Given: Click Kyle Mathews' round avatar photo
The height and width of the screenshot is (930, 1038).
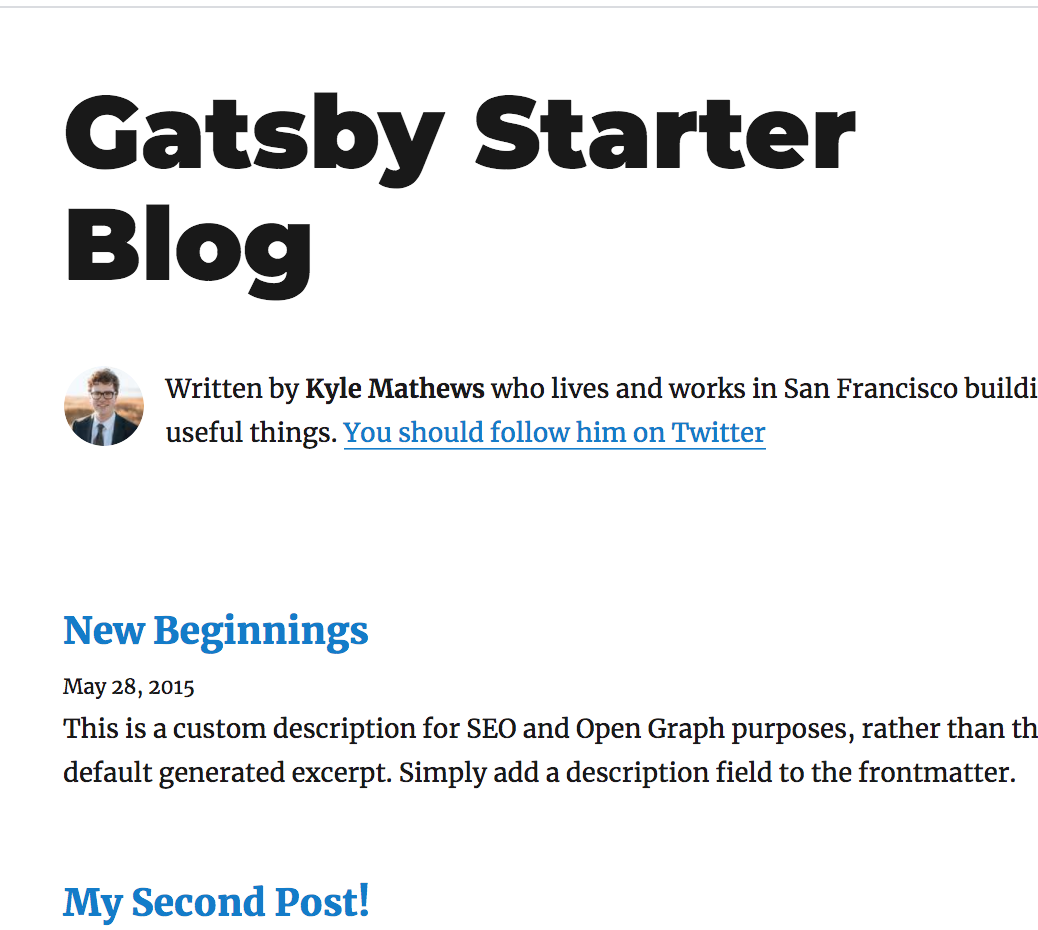Looking at the screenshot, I should (104, 406).
